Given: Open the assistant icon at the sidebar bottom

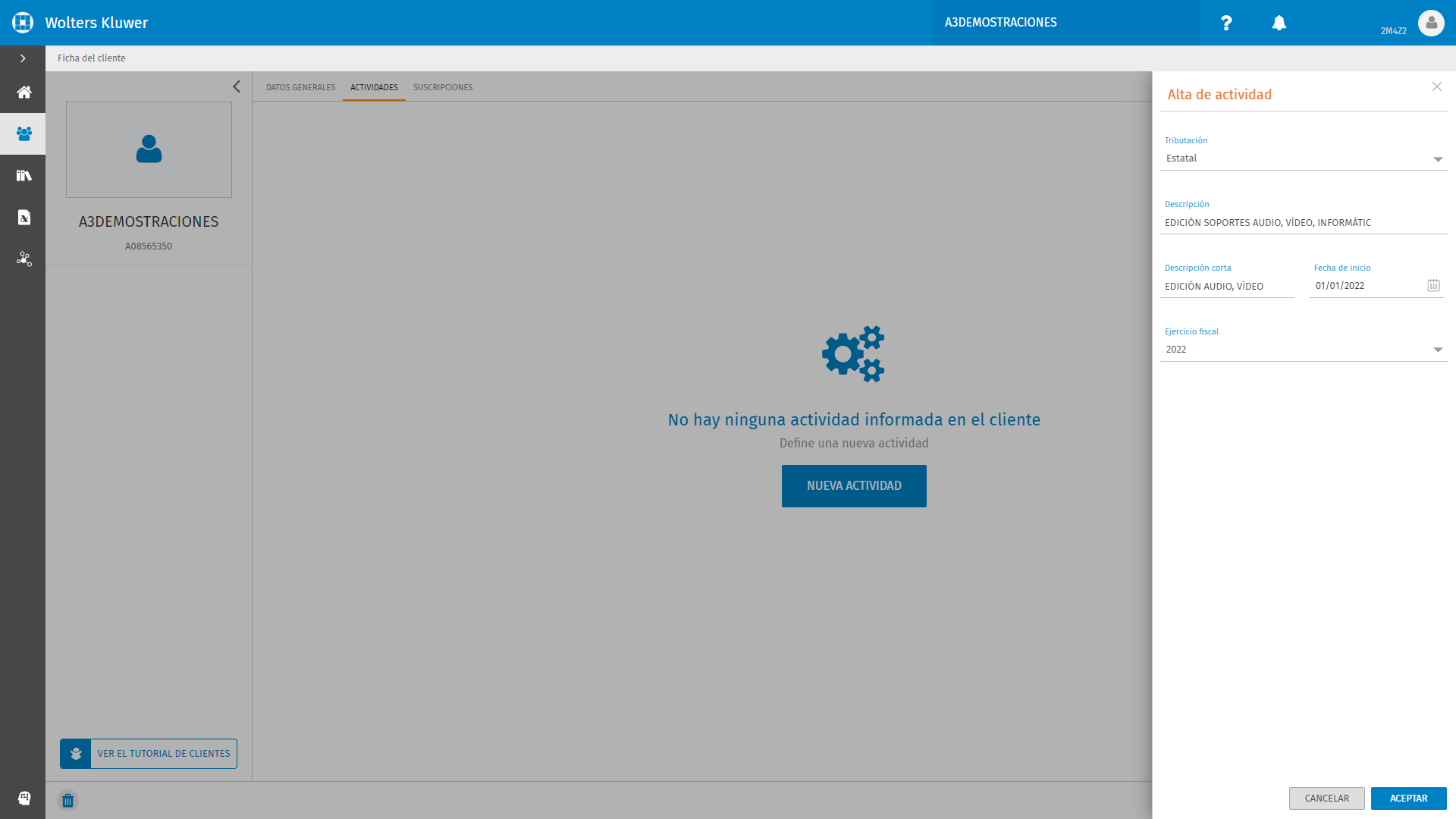Looking at the screenshot, I should 24,797.
